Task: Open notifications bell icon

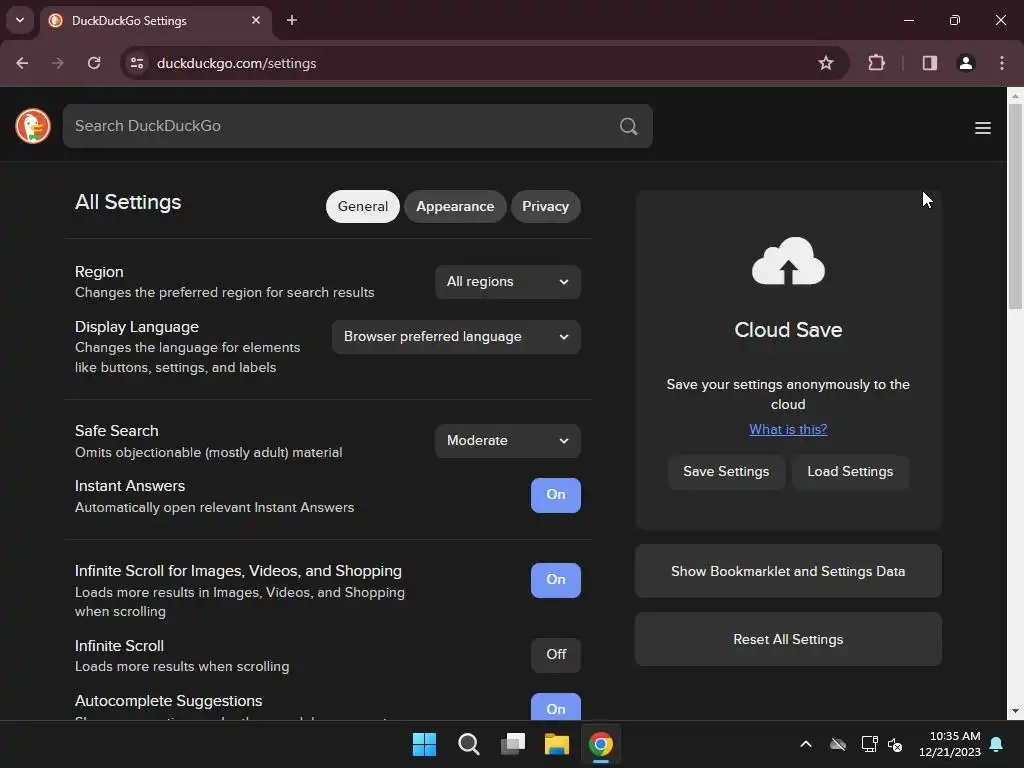Action: (x=997, y=744)
